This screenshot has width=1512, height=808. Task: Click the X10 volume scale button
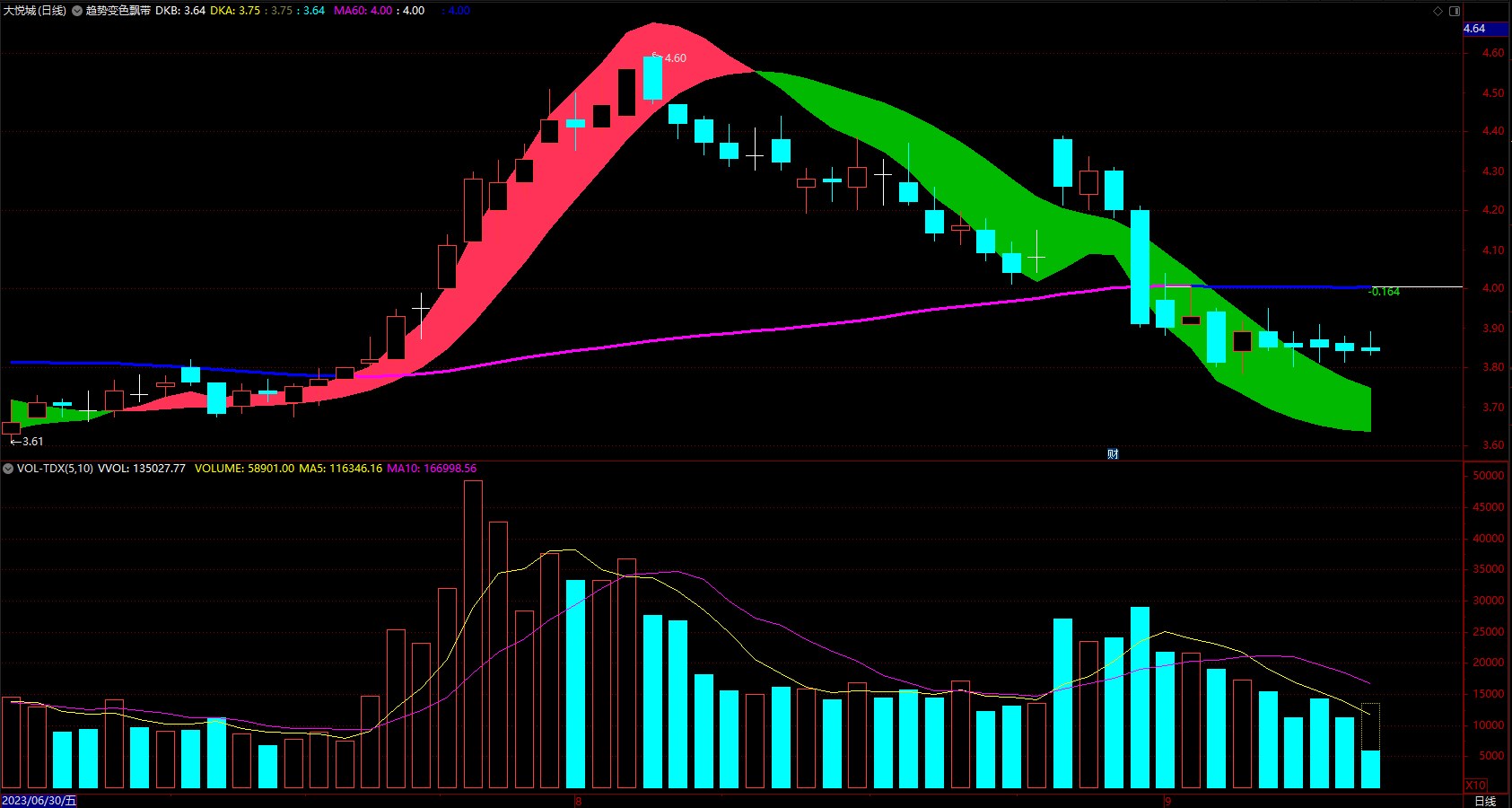coord(1476,785)
